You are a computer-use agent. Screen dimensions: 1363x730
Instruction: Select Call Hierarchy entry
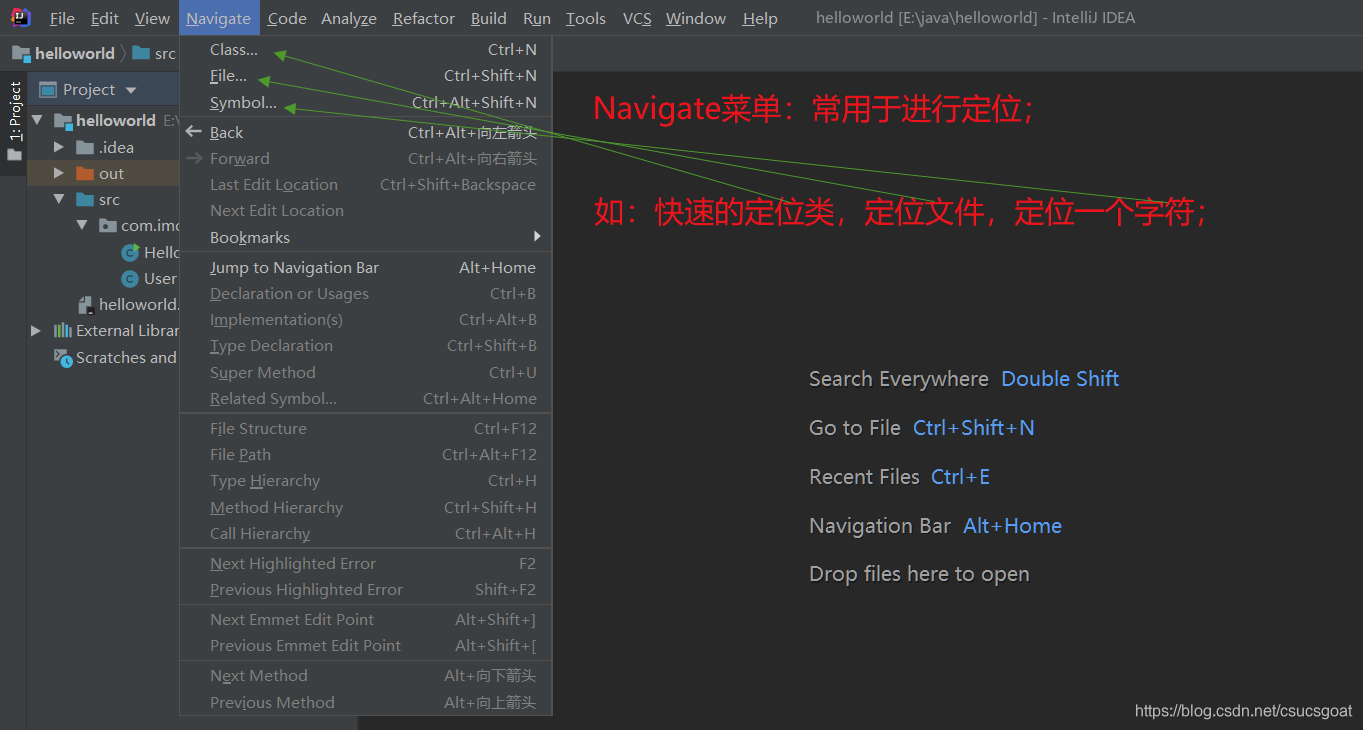(x=366, y=533)
